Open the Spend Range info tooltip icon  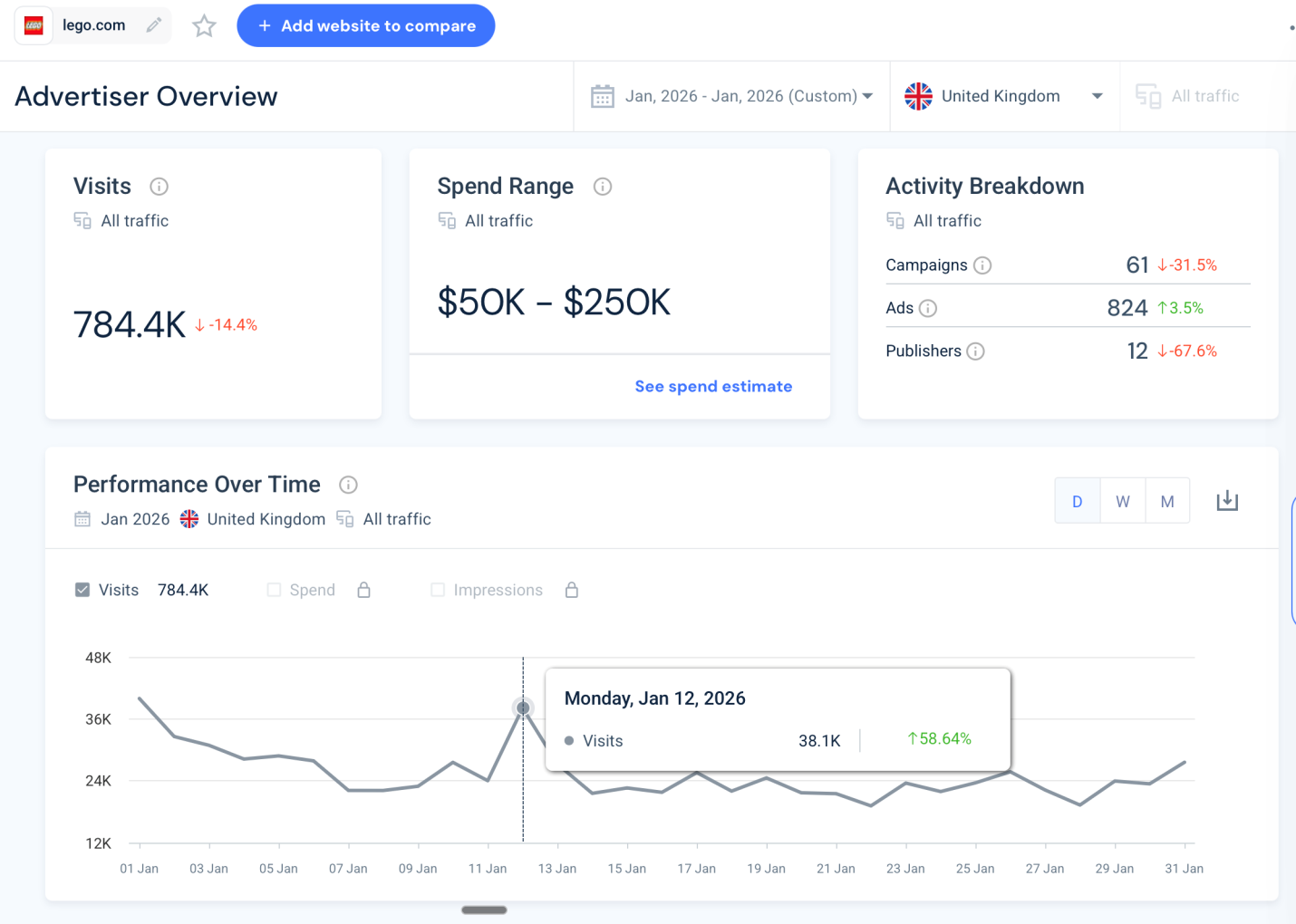coord(603,187)
